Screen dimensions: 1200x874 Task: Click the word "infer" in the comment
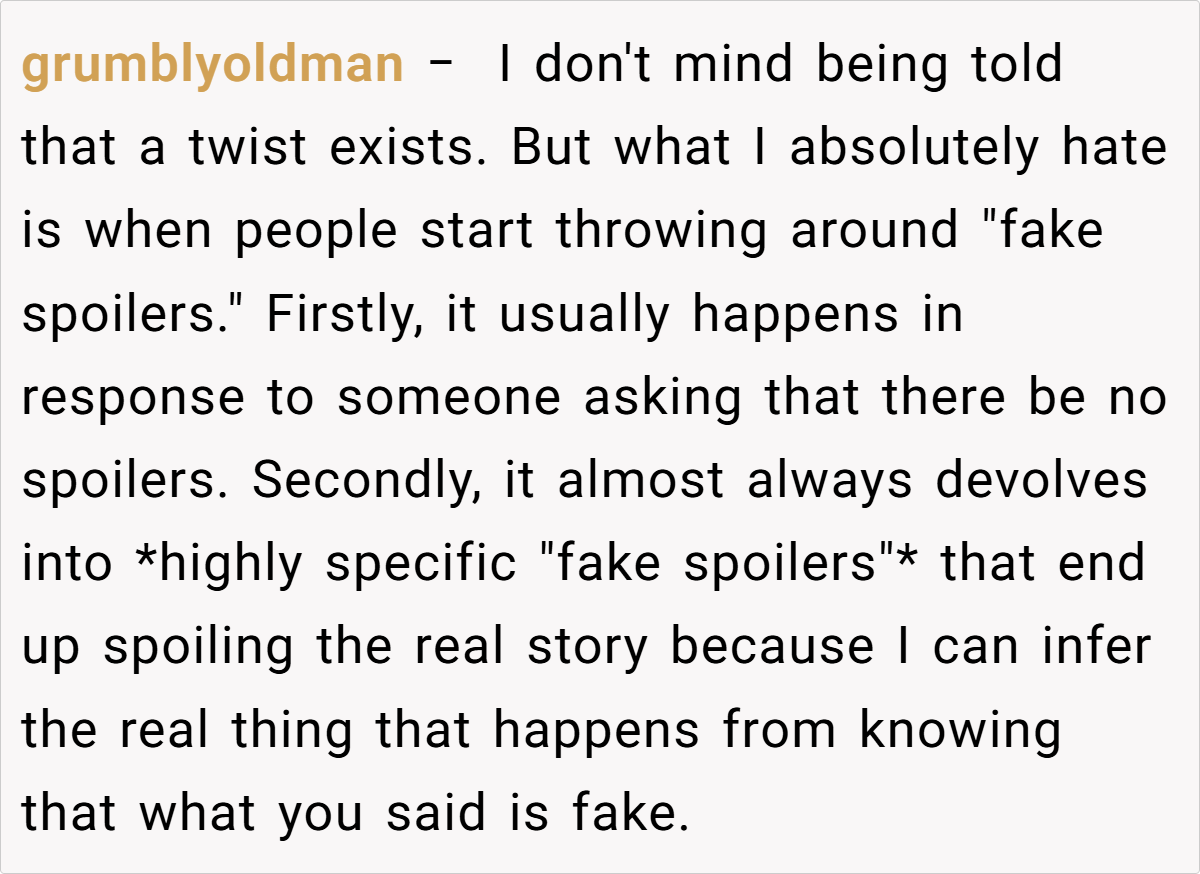1096,647
